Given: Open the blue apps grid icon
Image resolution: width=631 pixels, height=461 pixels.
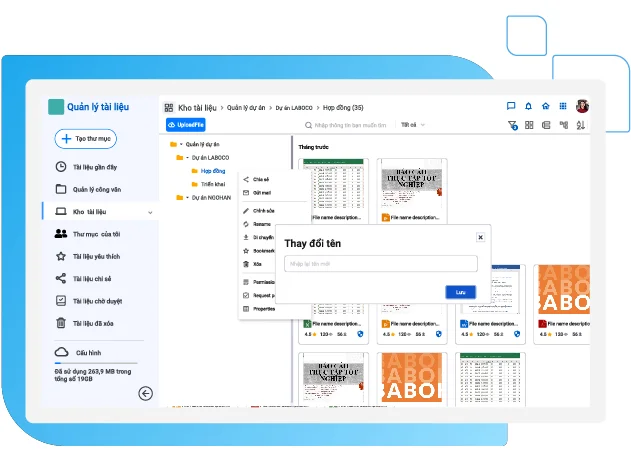Looking at the screenshot, I should coord(563,106).
